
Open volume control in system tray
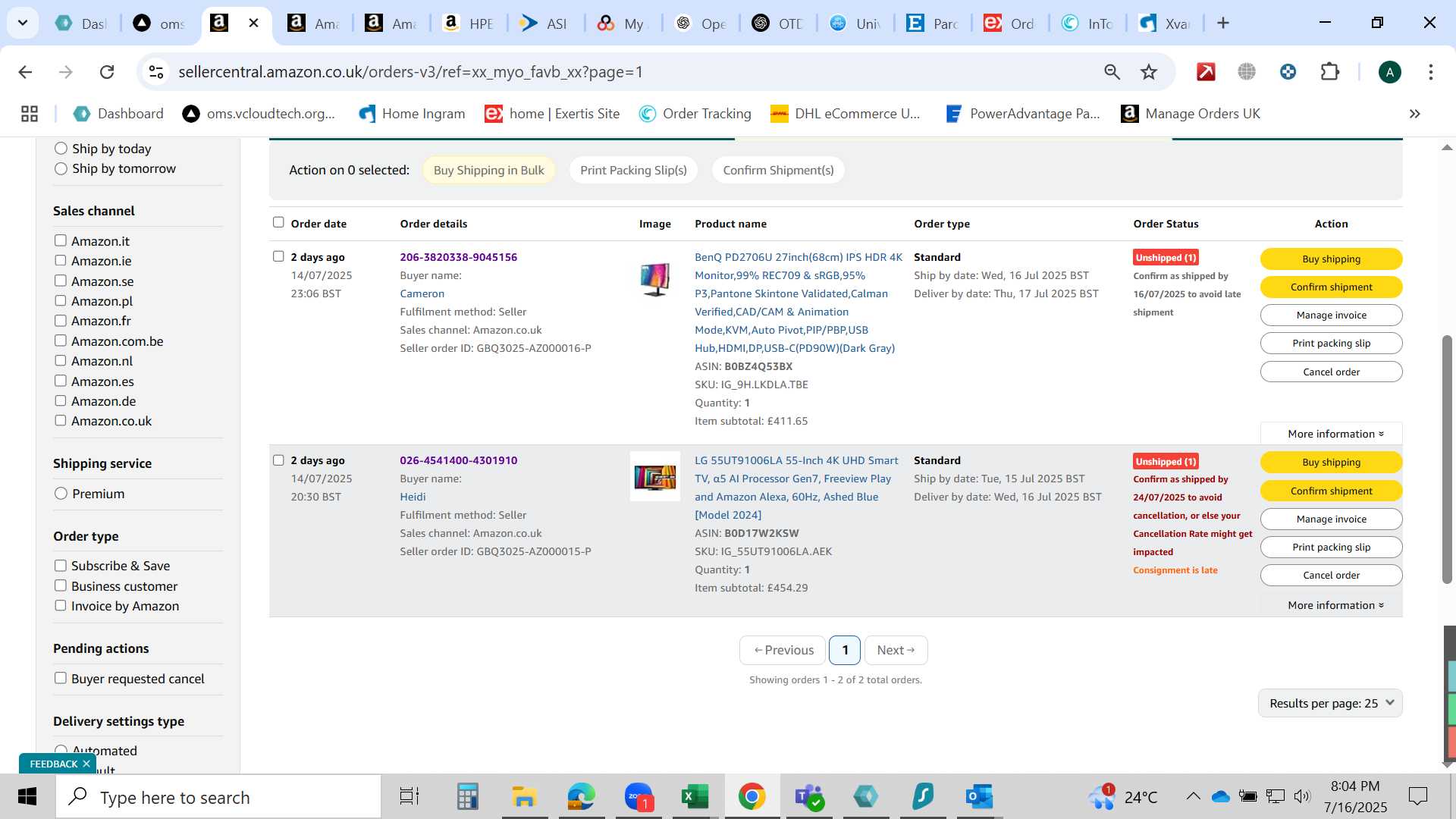click(1302, 796)
